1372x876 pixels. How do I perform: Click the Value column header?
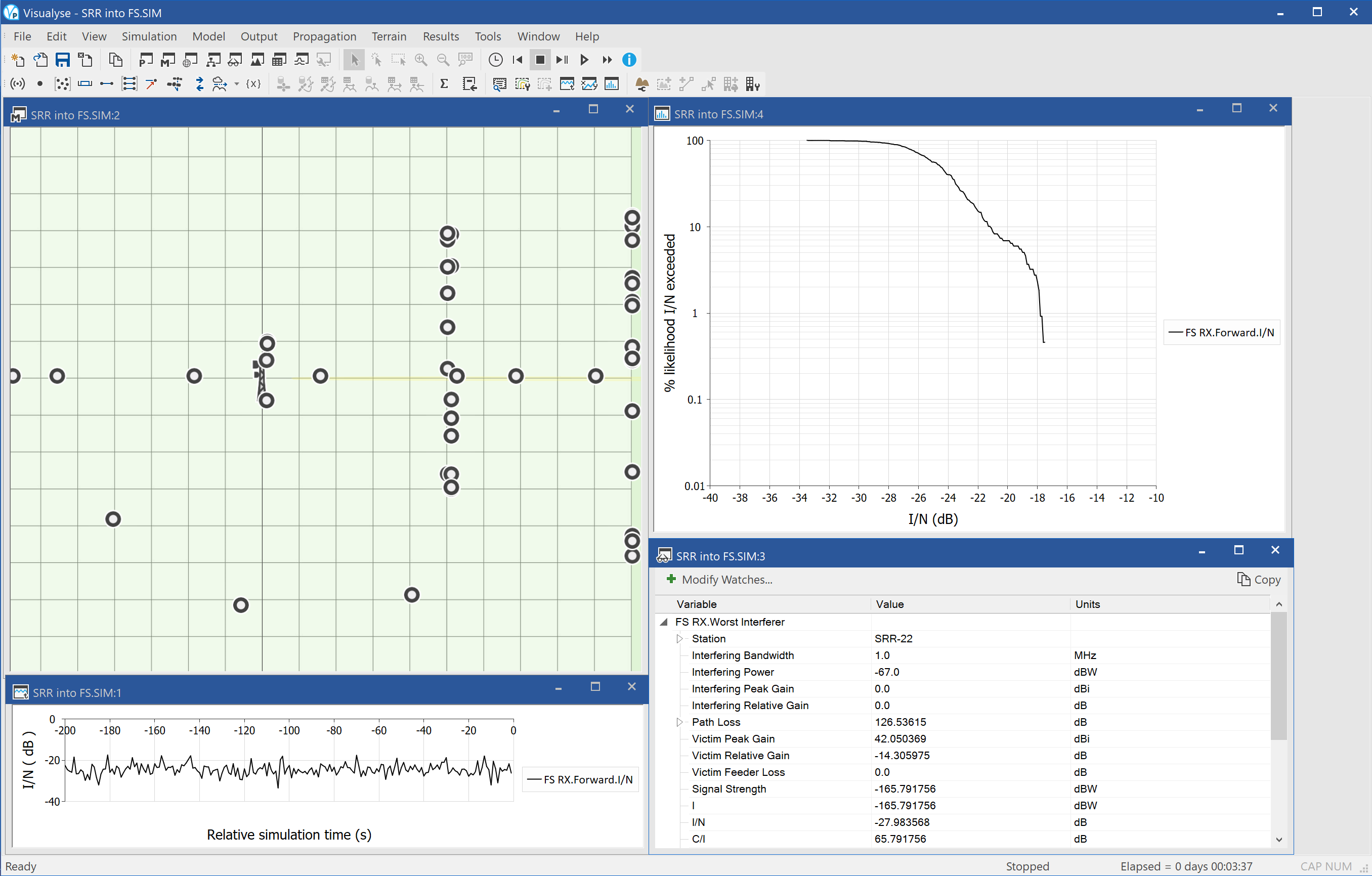(x=970, y=604)
